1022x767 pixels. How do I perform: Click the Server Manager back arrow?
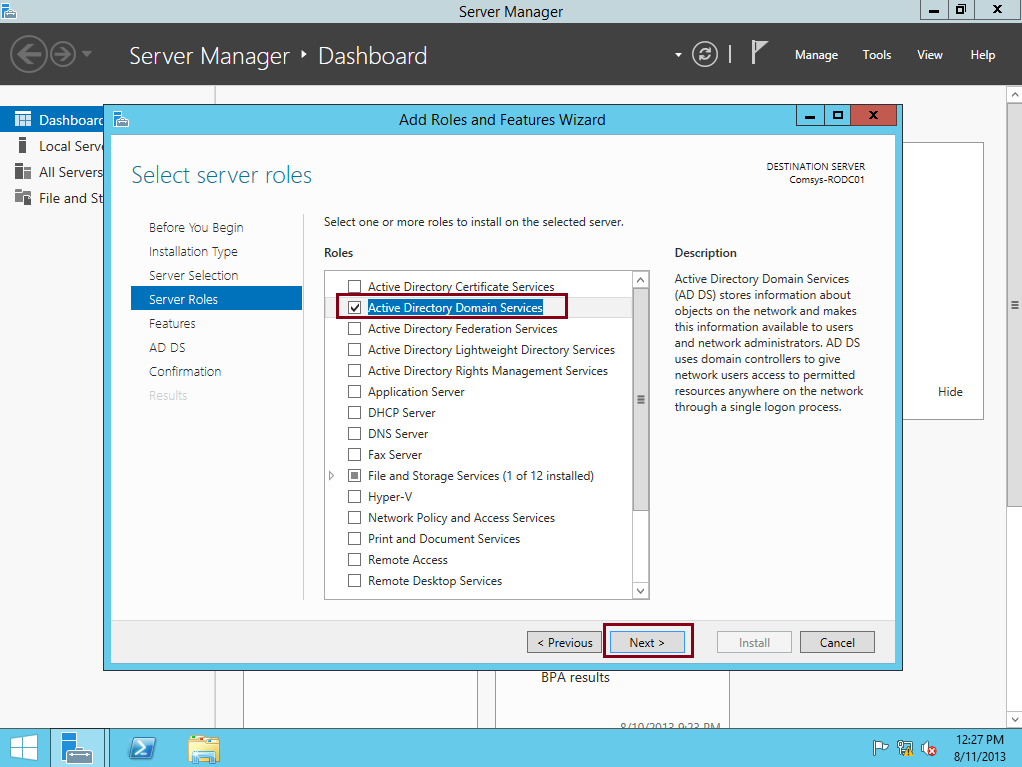(29, 54)
